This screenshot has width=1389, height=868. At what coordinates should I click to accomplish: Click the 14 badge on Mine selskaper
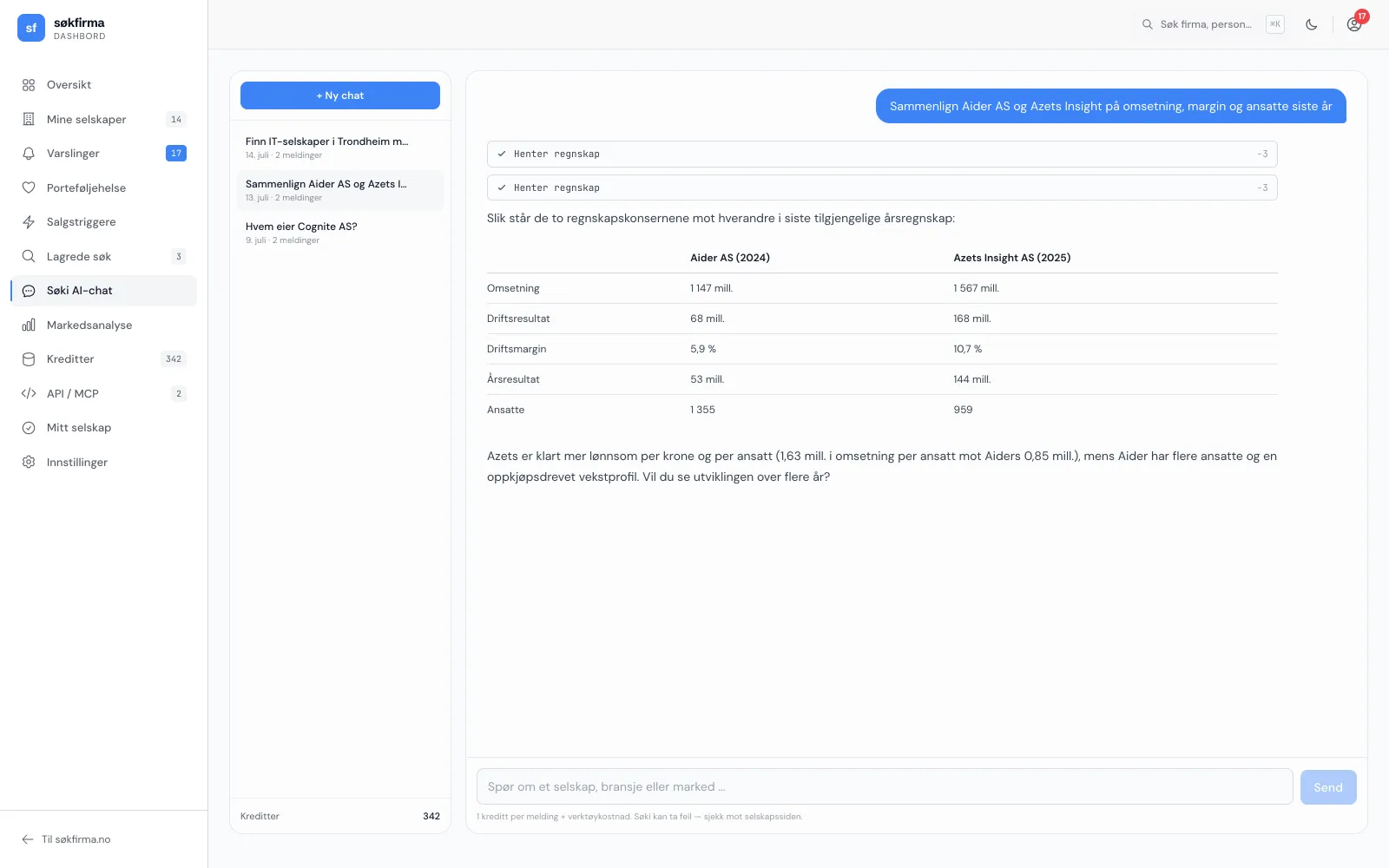pos(176,119)
